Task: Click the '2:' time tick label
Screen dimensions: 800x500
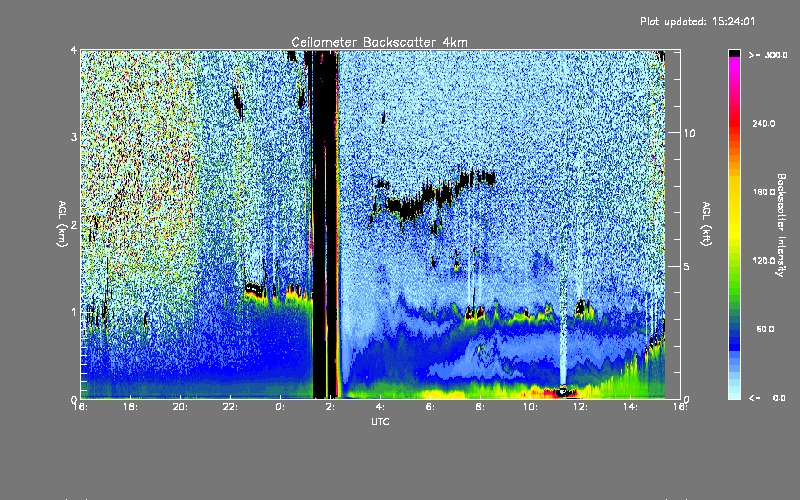Action: [331, 407]
